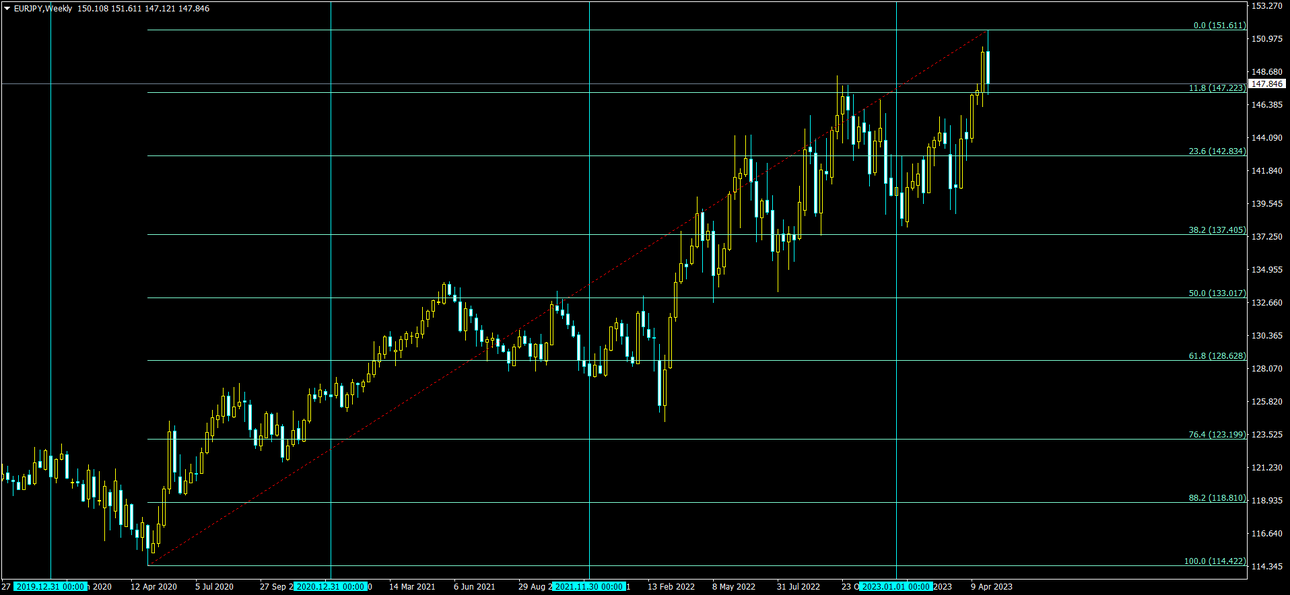Click price axis value 144.090

point(1267,138)
